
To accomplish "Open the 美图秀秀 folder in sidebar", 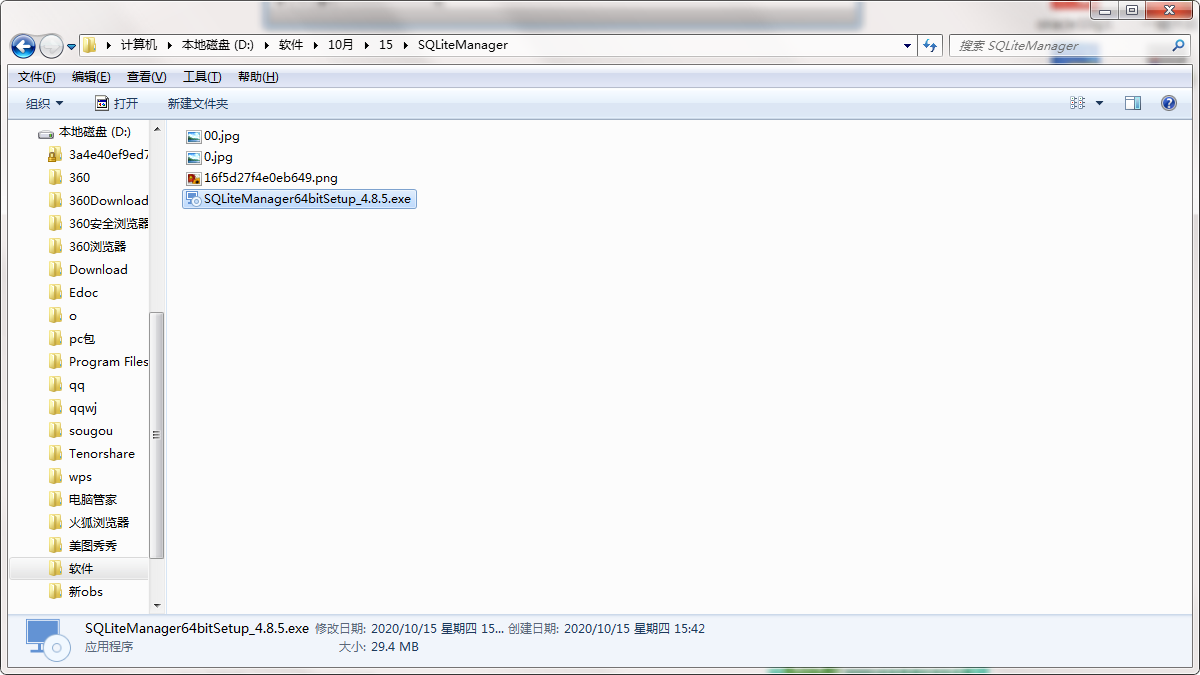I will 82,545.
